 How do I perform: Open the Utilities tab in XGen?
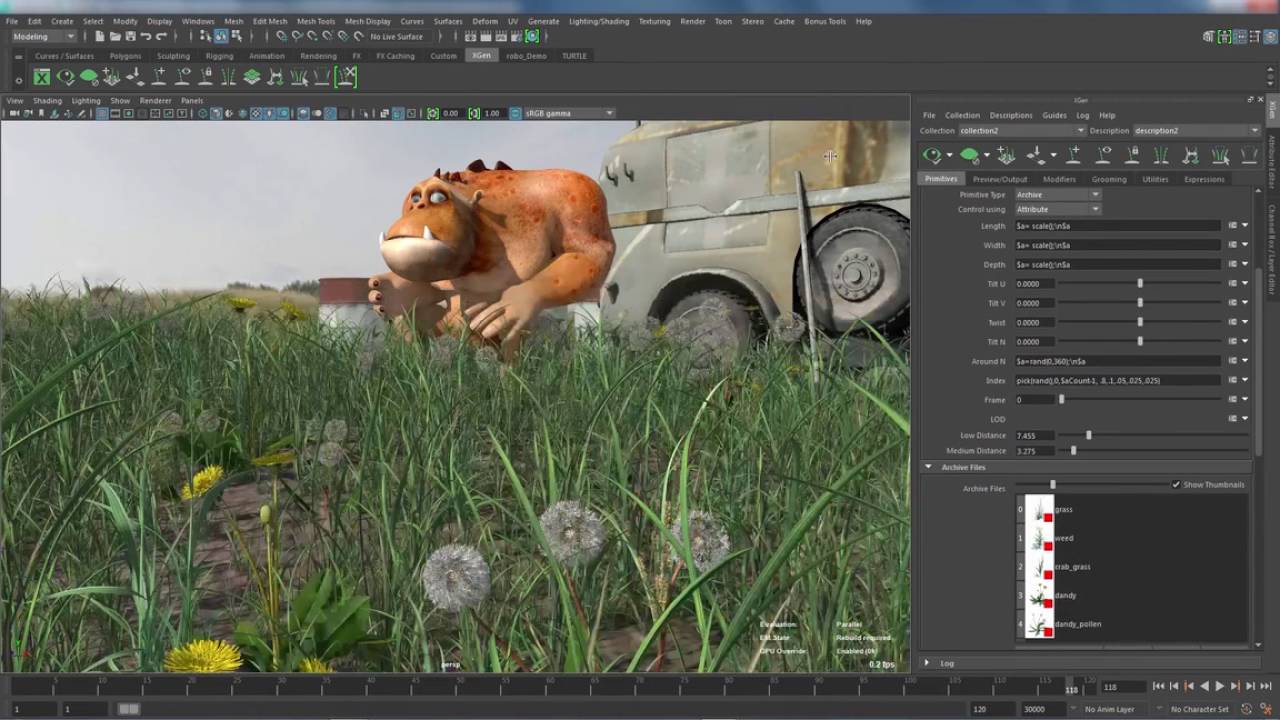[x=1155, y=179]
